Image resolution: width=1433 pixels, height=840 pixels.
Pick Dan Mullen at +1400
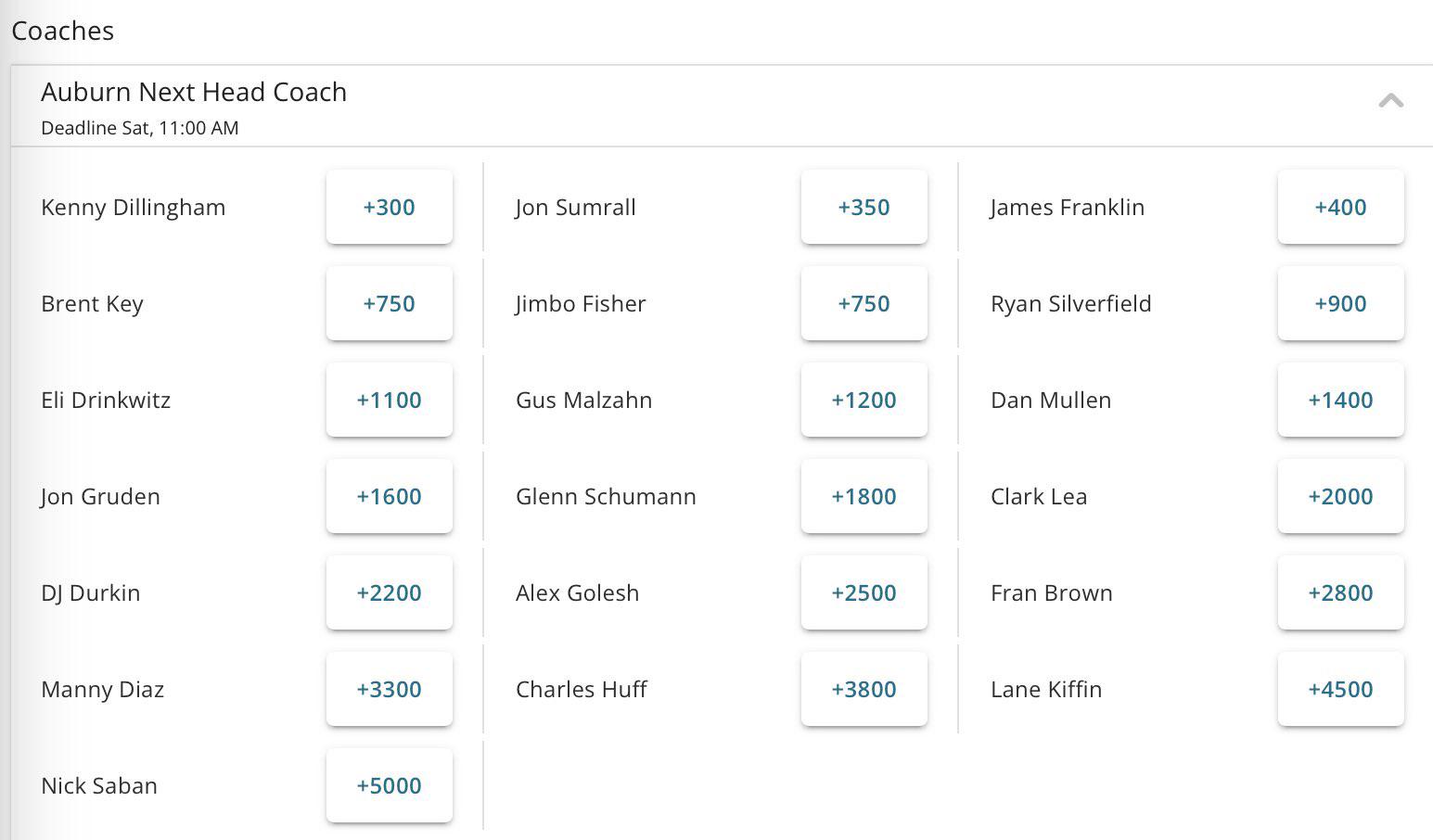point(1340,400)
